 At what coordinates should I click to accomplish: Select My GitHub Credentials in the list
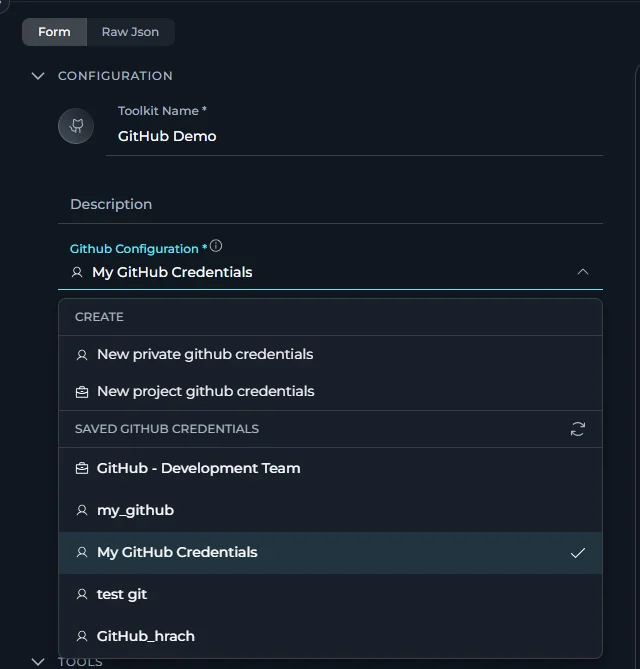click(330, 553)
